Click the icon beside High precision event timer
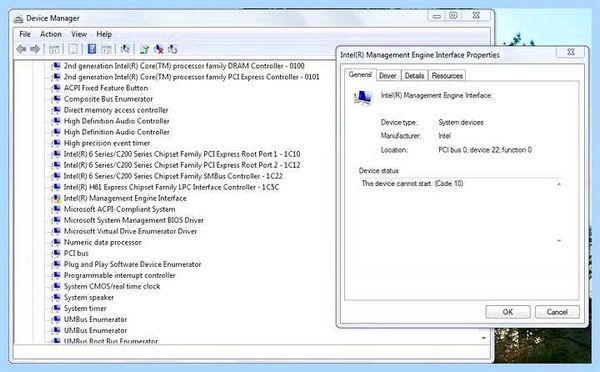 [56, 143]
